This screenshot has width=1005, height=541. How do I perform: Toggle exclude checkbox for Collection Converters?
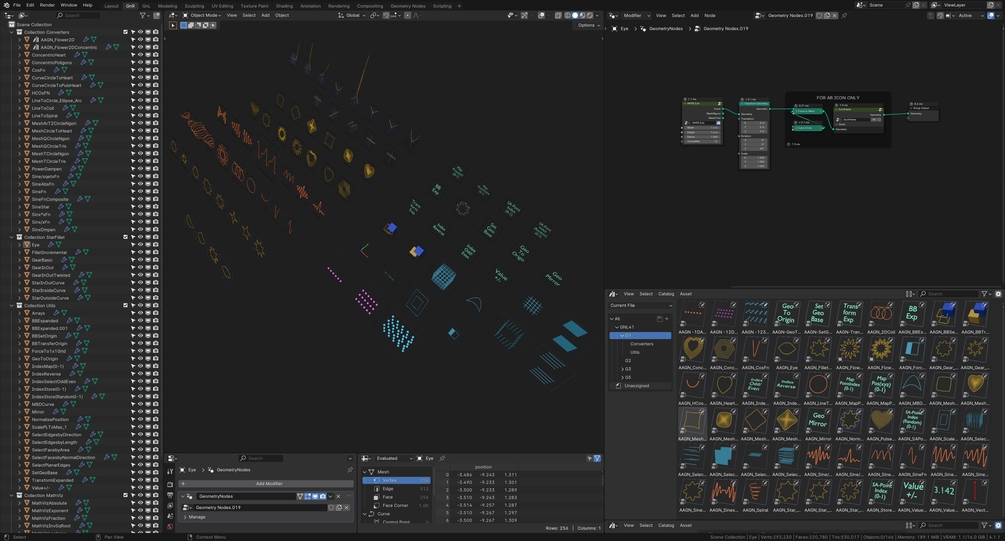coord(126,32)
